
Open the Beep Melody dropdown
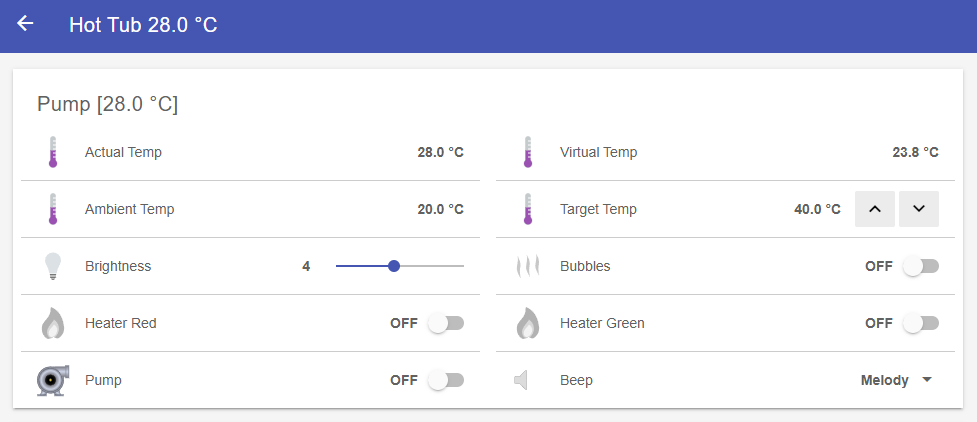pyautogui.click(x=896, y=381)
